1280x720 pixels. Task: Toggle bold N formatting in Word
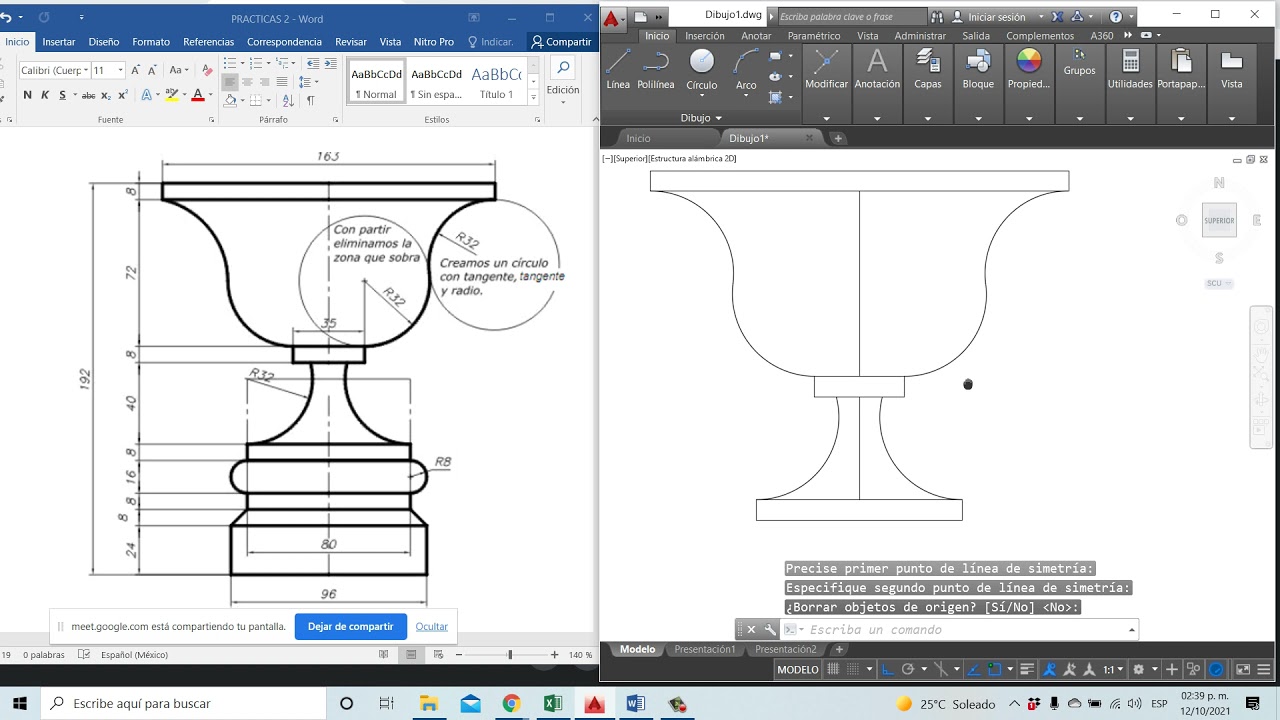(27, 95)
